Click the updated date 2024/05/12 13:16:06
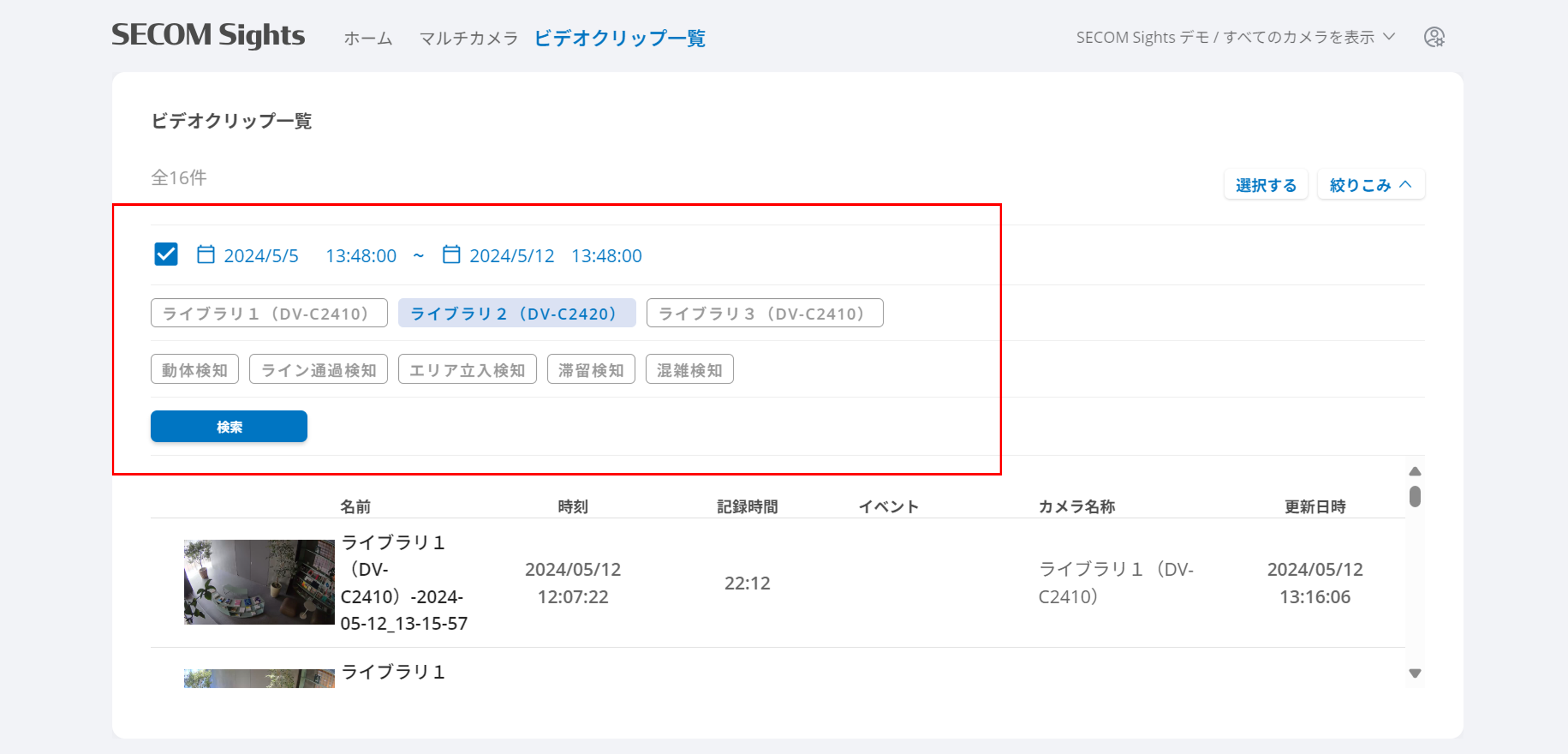 pos(1315,583)
